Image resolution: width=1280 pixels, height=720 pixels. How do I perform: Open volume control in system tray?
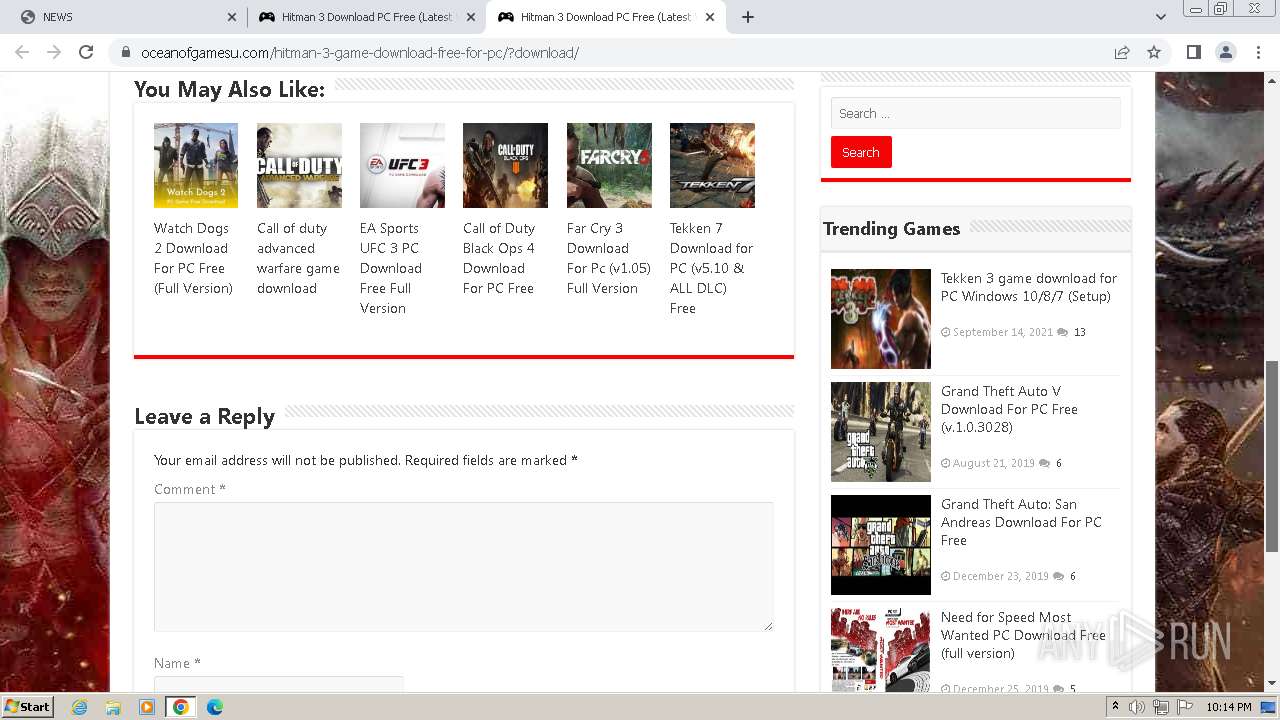click(1137, 707)
